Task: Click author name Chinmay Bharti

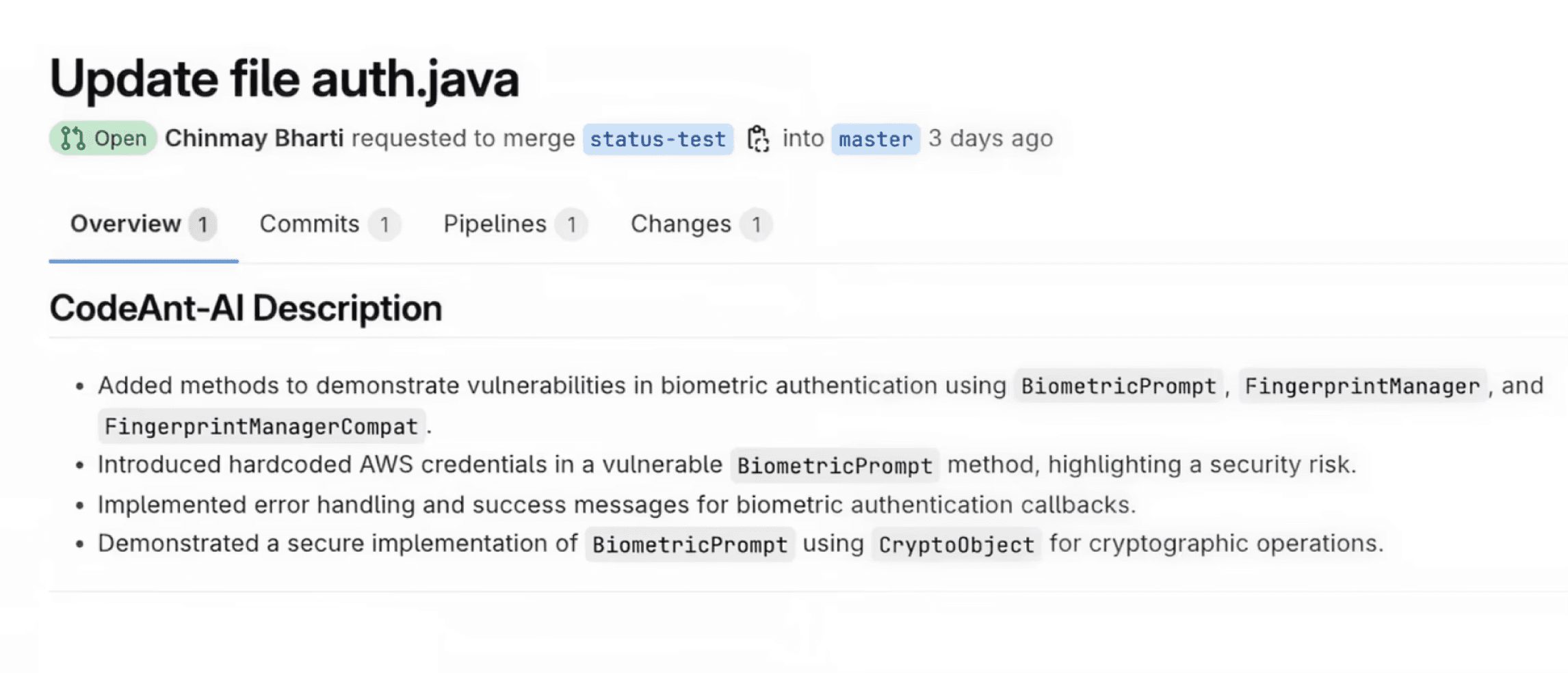Action: tap(254, 138)
